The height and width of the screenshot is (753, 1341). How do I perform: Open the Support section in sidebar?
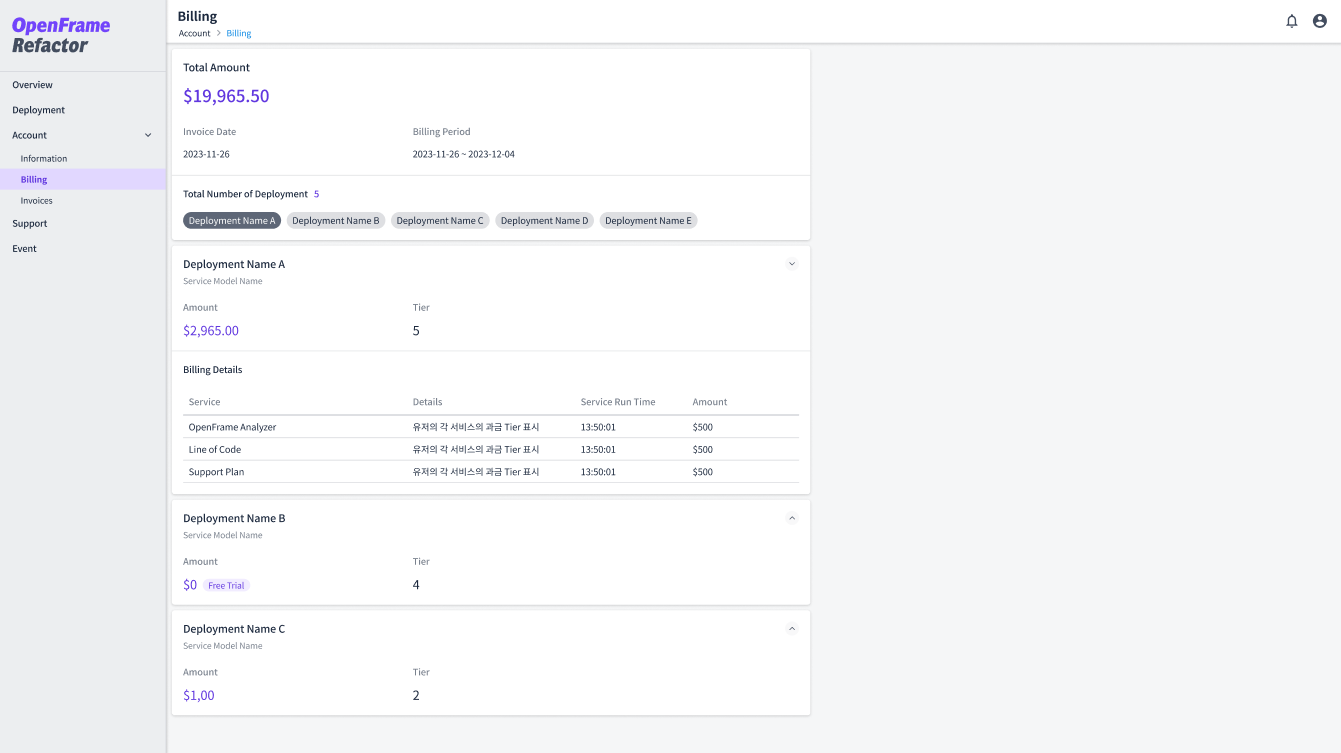point(29,223)
